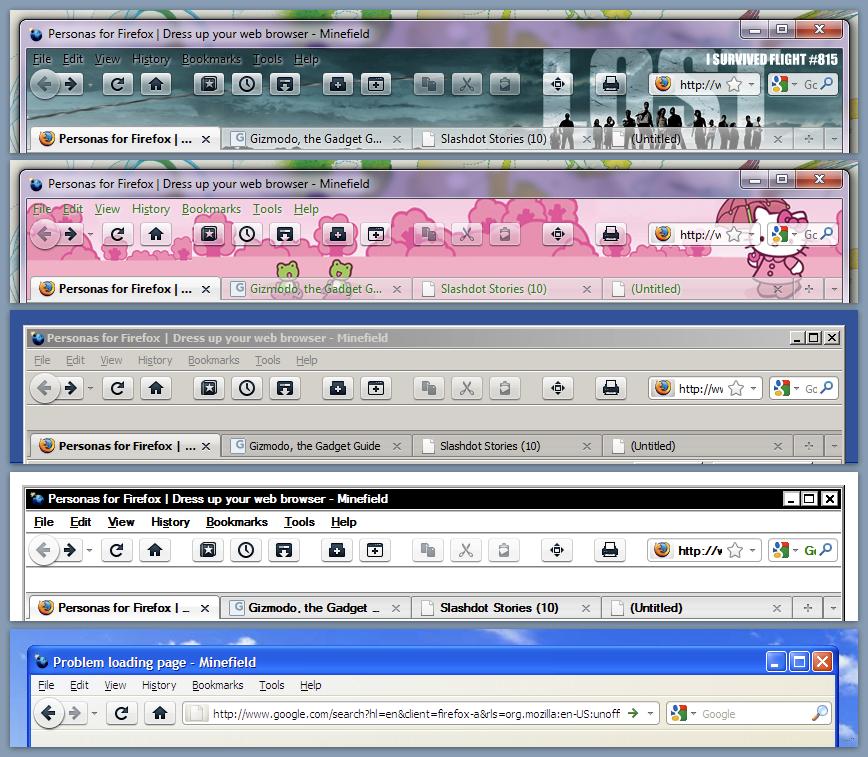Image resolution: width=868 pixels, height=757 pixels.
Task: Click the crosshair toolbar icon
Action: point(557,85)
